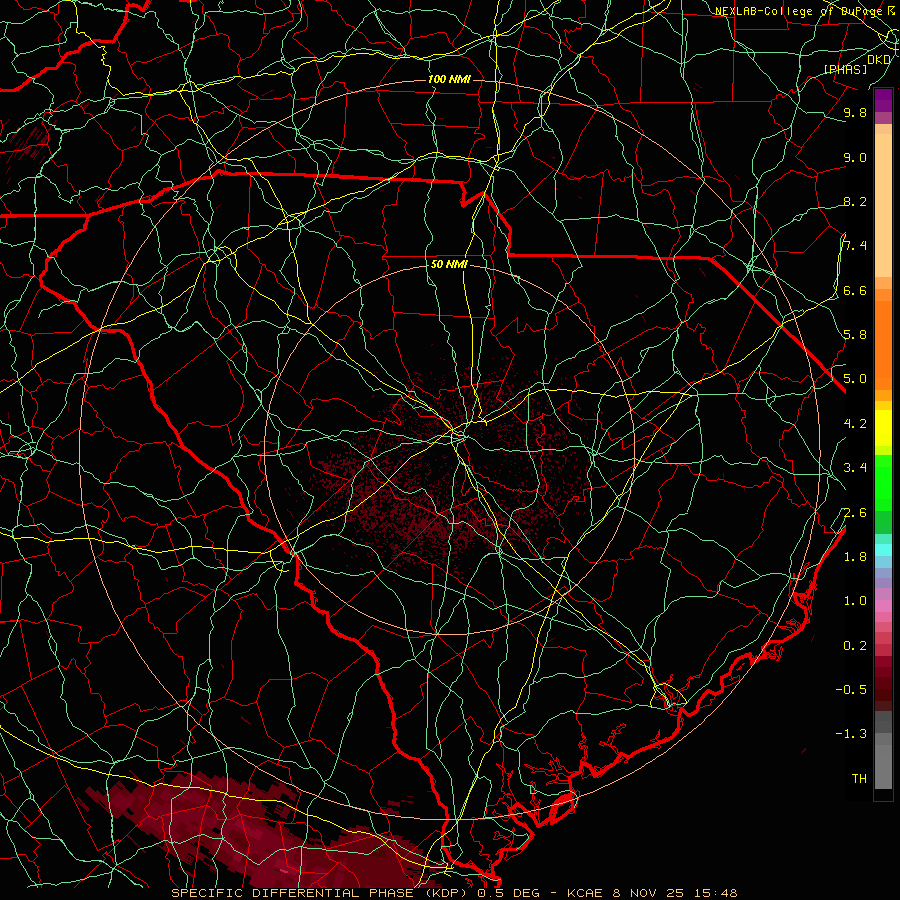Click the 9.0 scale value
The image size is (900, 900).
[x=855, y=157]
